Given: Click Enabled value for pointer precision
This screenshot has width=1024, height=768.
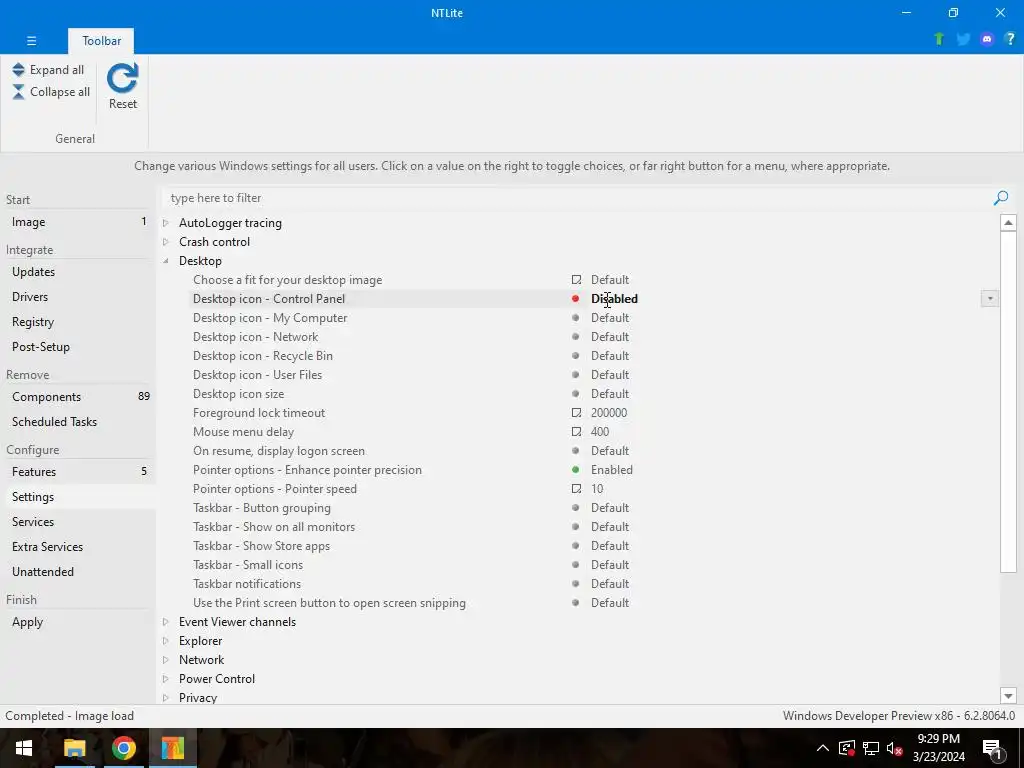Looking at the screenshot, I should point(611,470).
